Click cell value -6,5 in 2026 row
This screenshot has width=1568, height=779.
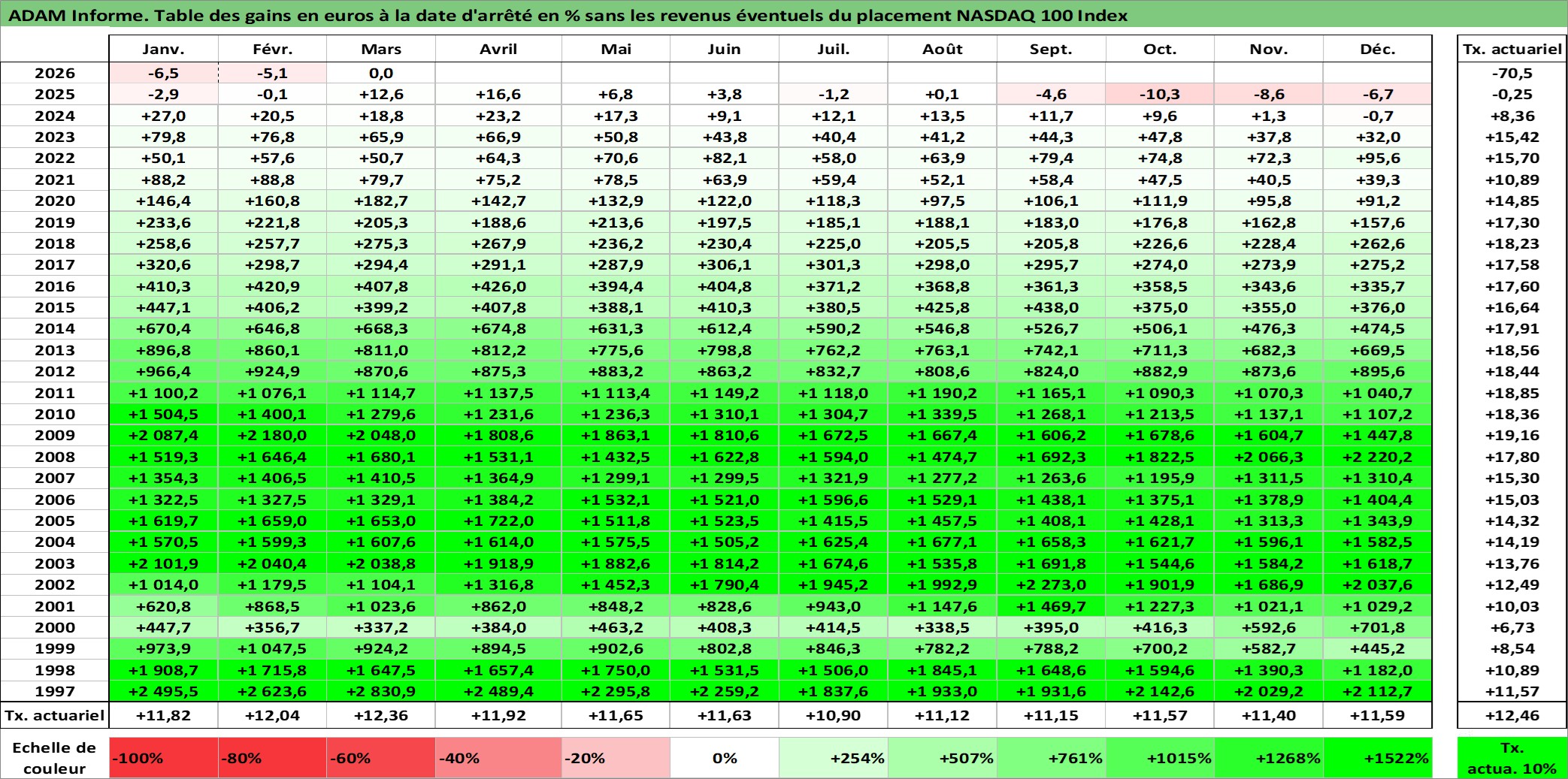pyautogui.click(x=163, y=73)
